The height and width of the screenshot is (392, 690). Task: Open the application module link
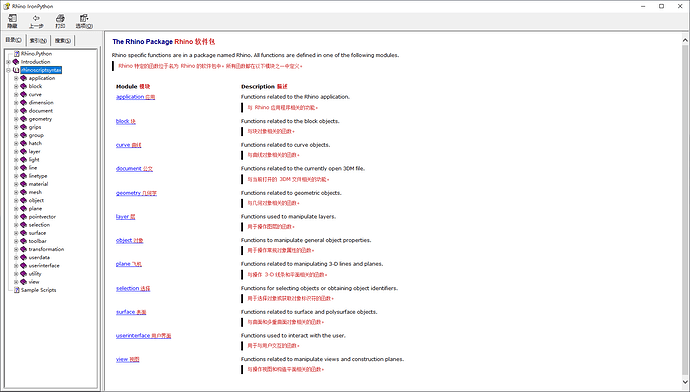click(135, 97)
